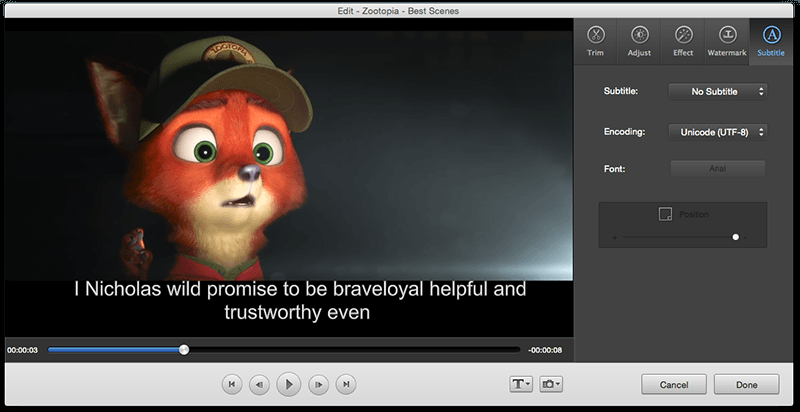
Task: Step back one frame
Action: [259, 384]
